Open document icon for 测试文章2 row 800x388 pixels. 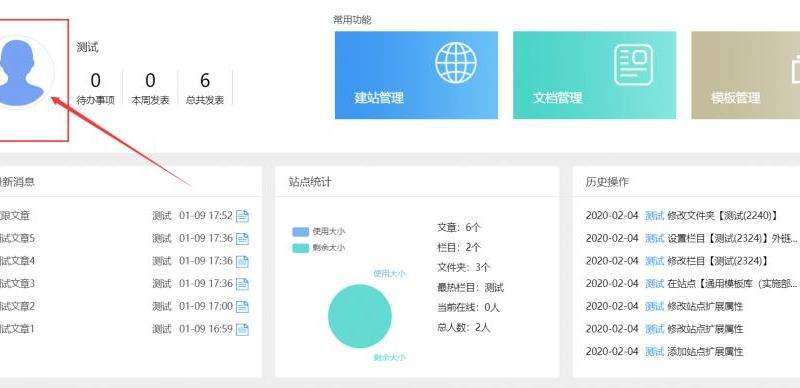[x=242, y=306]
